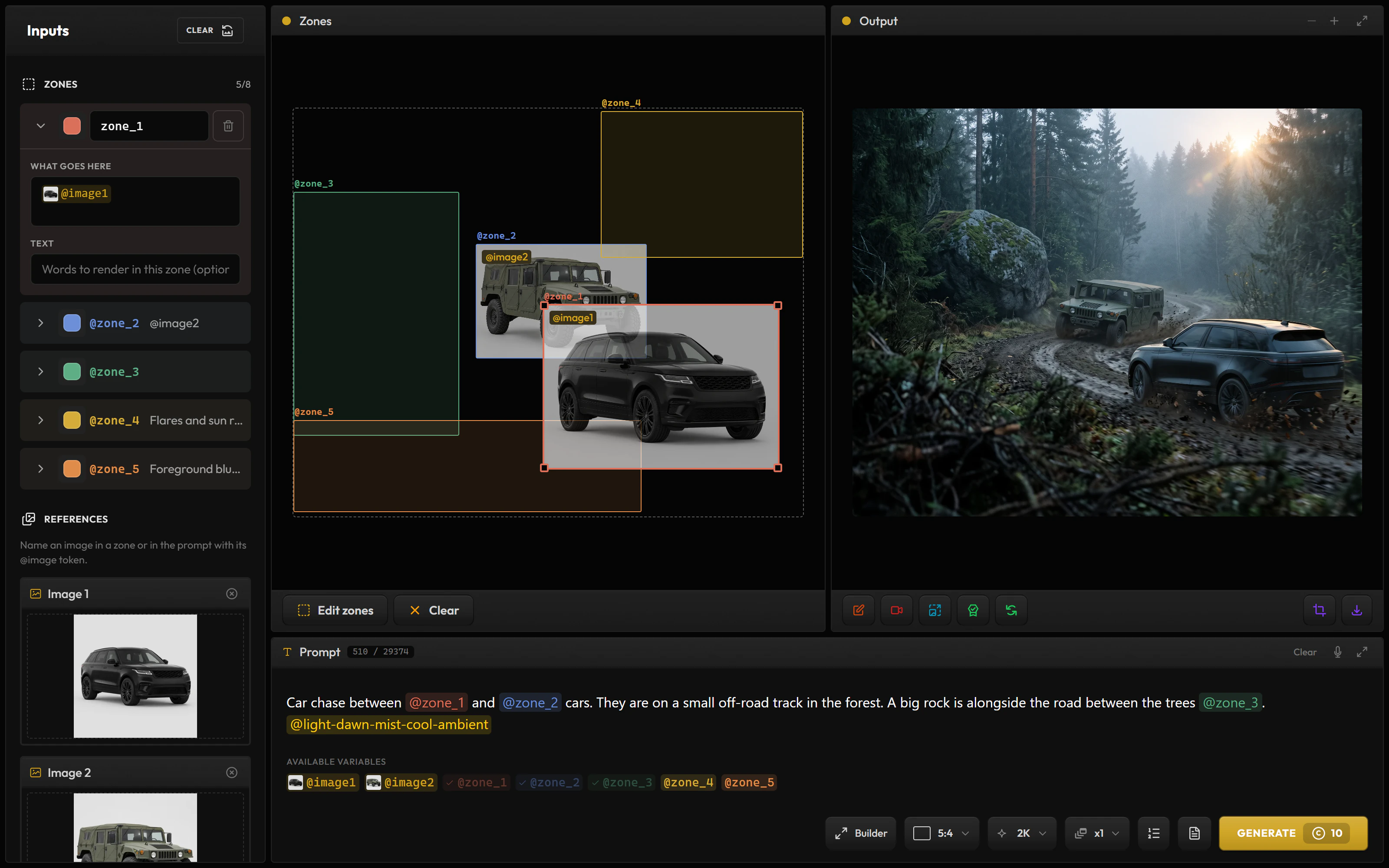Activate the microphone icon in Prompt header
This screenshot has width=1389, height=868.
[x=1337, y=651]
